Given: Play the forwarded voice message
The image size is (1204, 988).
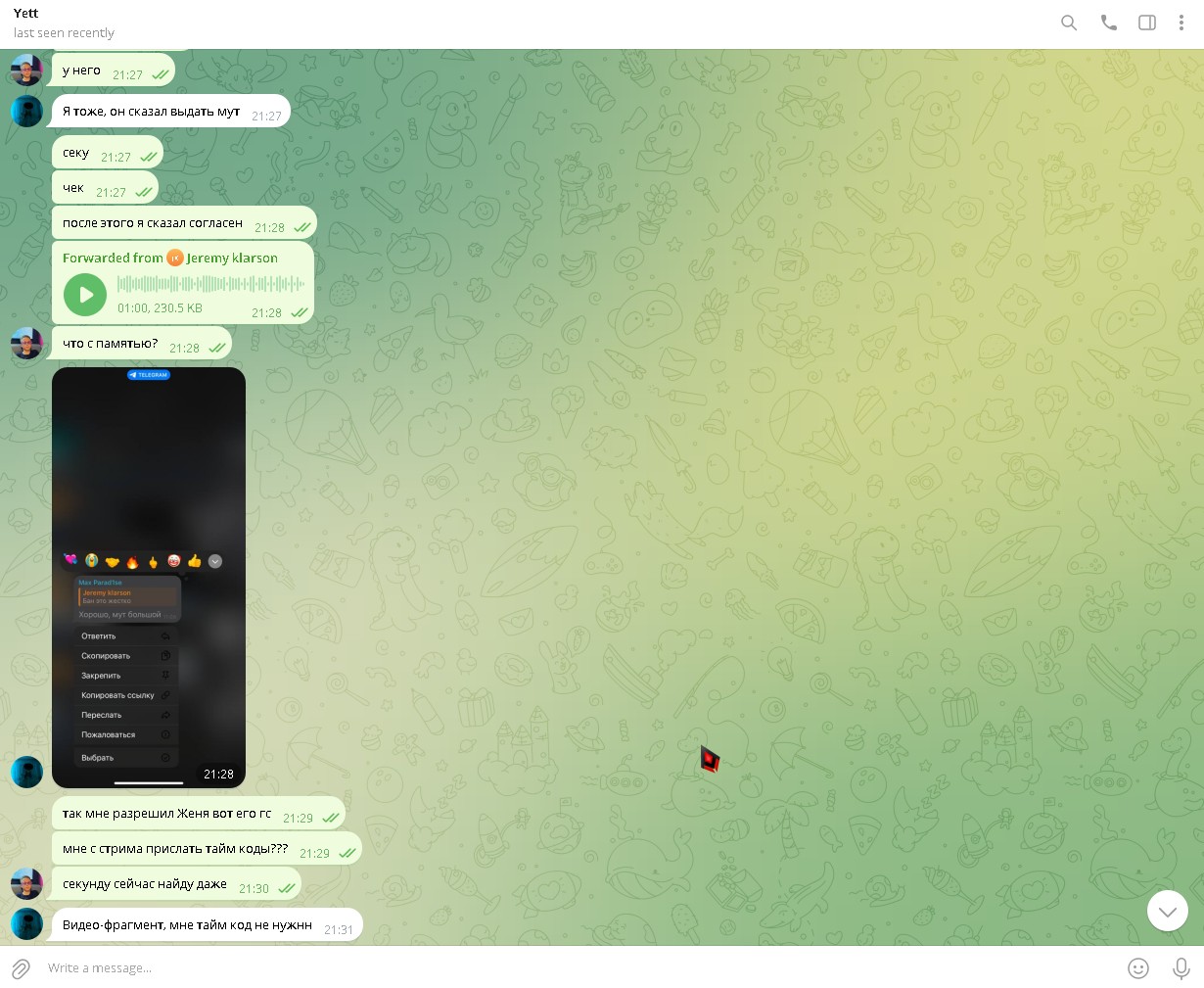Looking at the screenshot, I should [85, 295].
